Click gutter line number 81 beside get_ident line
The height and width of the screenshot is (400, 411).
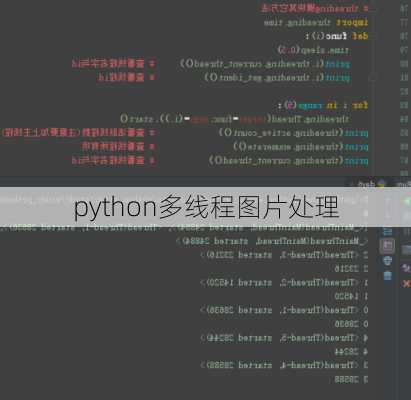[404, 78]
